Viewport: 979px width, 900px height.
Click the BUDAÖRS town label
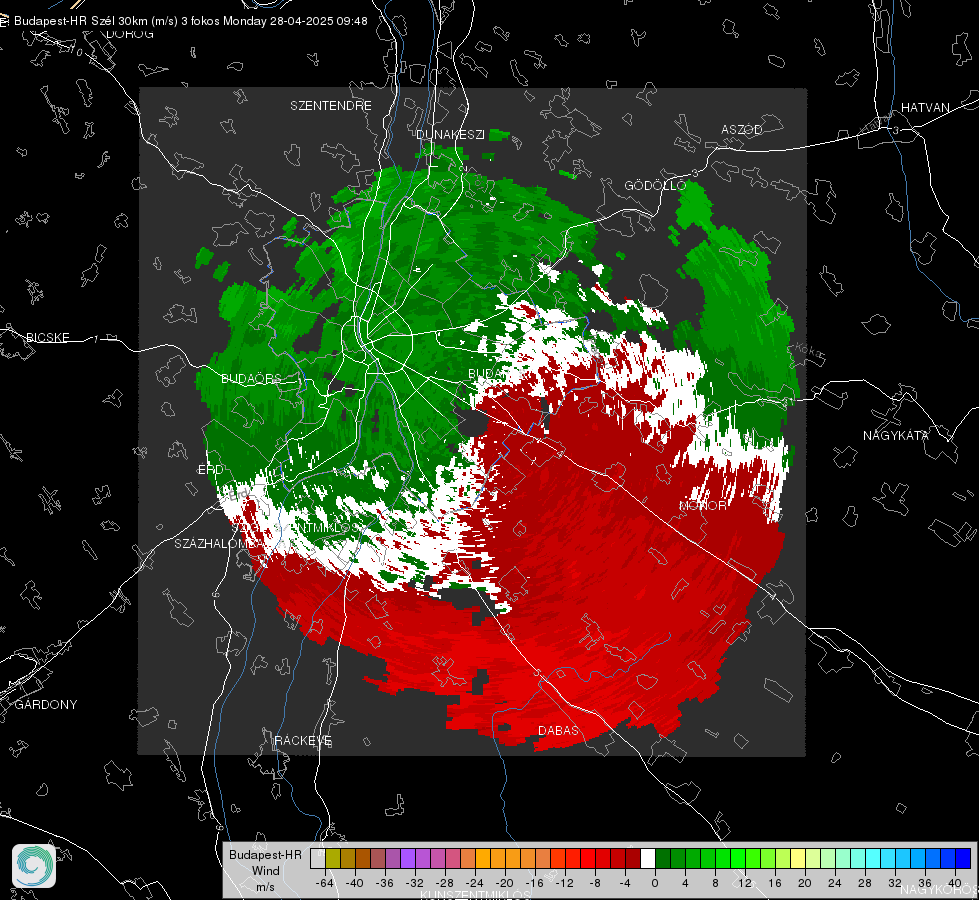pyautogui.click(x=252, y=378)
